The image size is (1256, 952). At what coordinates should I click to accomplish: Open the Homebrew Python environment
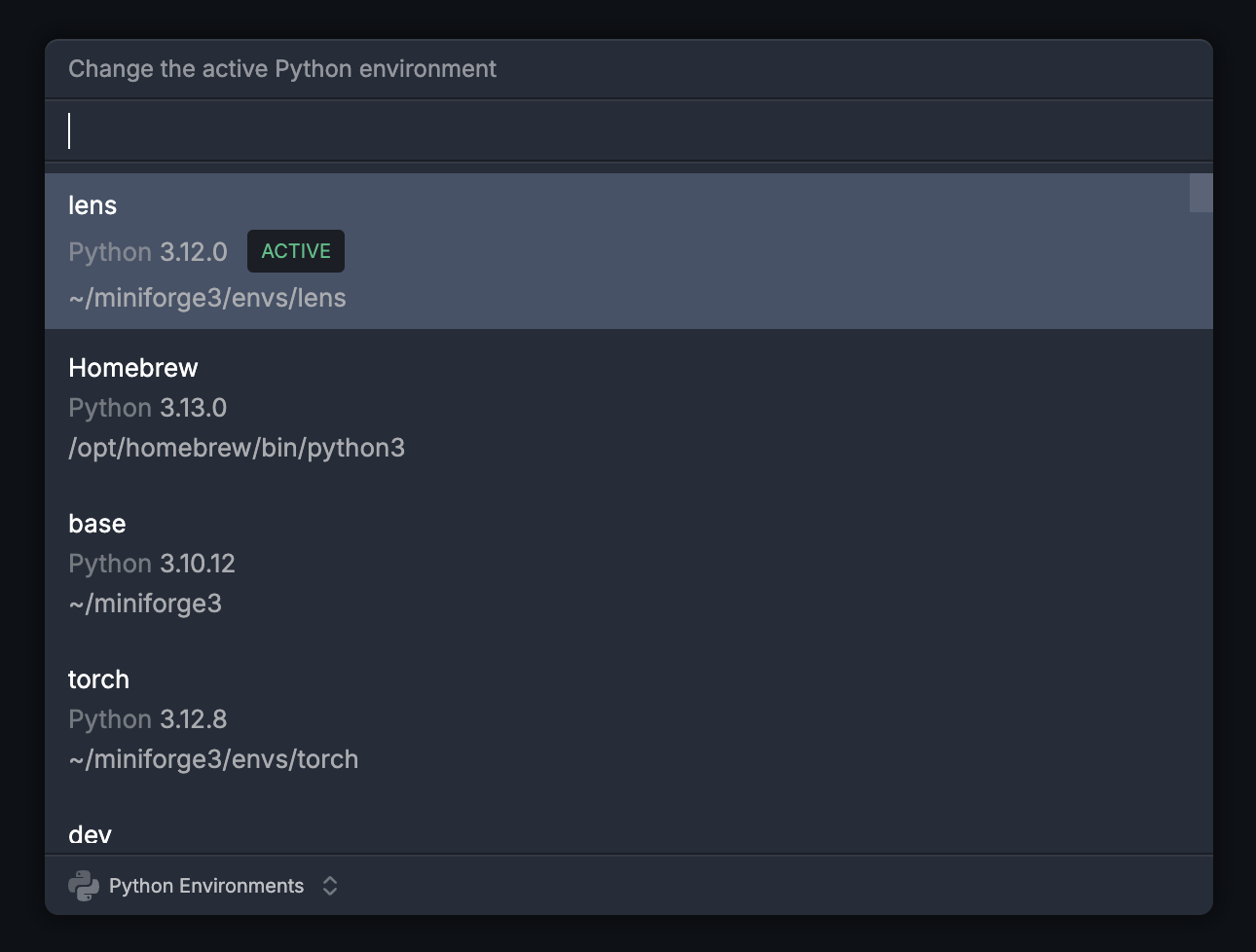[132, 368]
